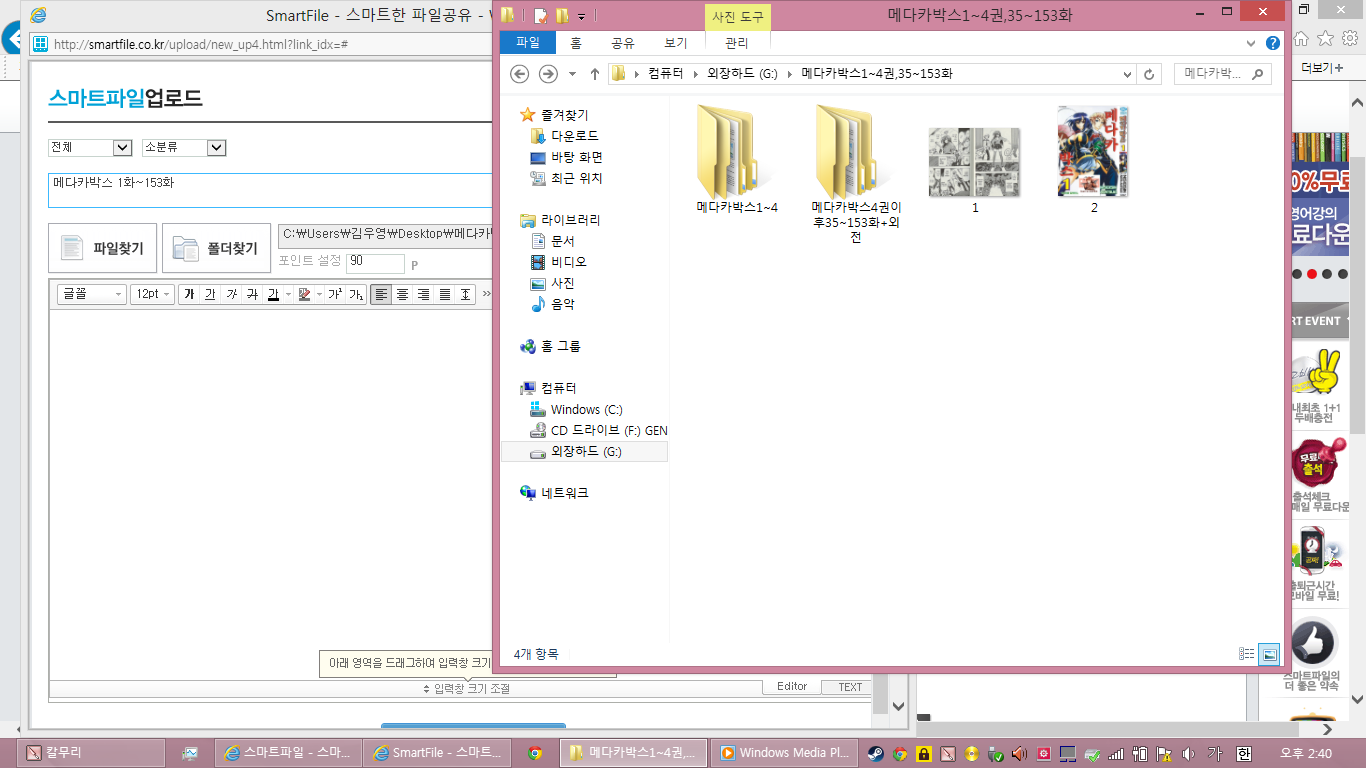1366x768 pixels.
Task: Go up one folder level in Explorer
Action: coord(595,74)
